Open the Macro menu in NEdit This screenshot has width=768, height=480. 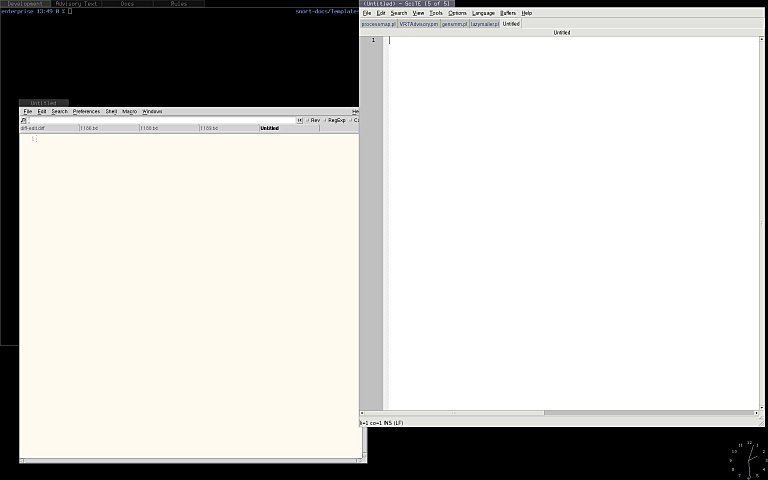coord(129,112)
